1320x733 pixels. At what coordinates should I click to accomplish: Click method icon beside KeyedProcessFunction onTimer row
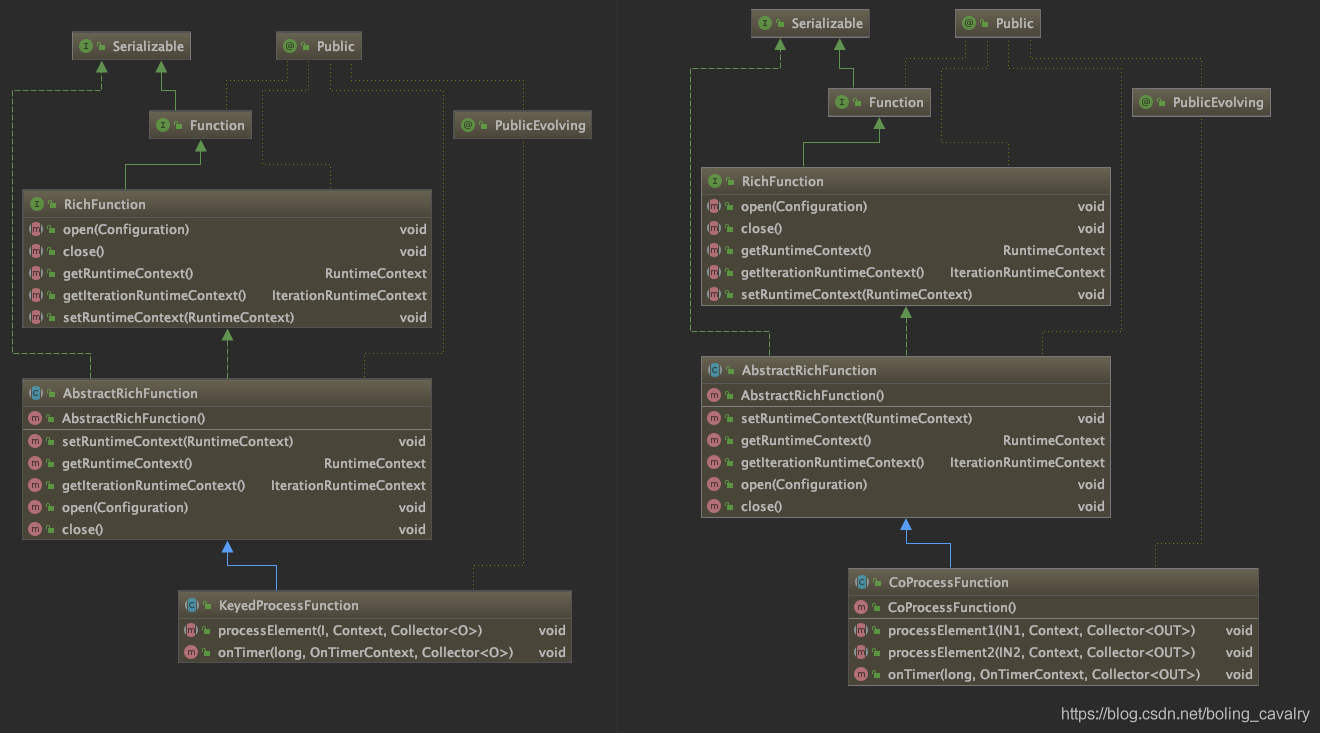tap(191, 652)
